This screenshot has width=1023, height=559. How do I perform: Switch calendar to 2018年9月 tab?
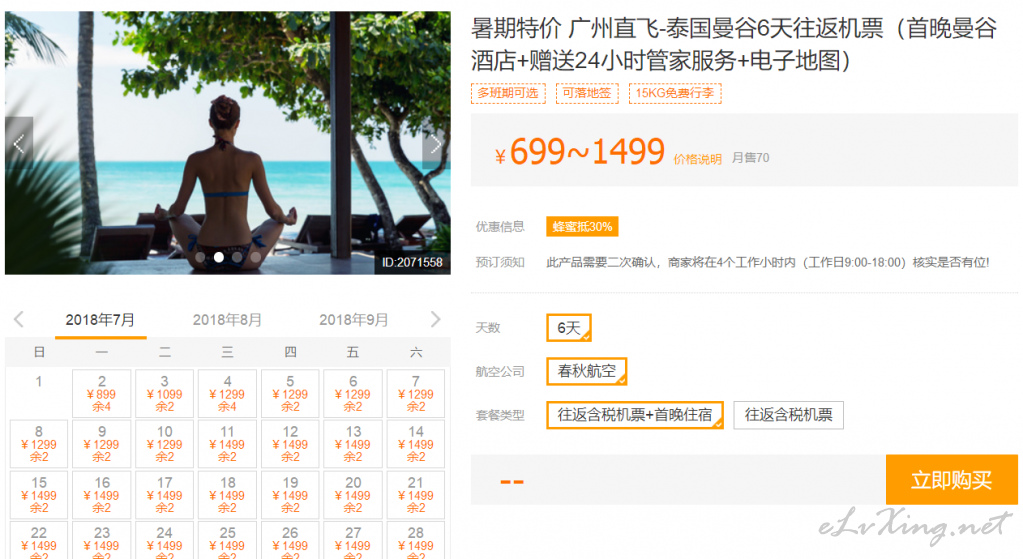click(x=353, y=320)
